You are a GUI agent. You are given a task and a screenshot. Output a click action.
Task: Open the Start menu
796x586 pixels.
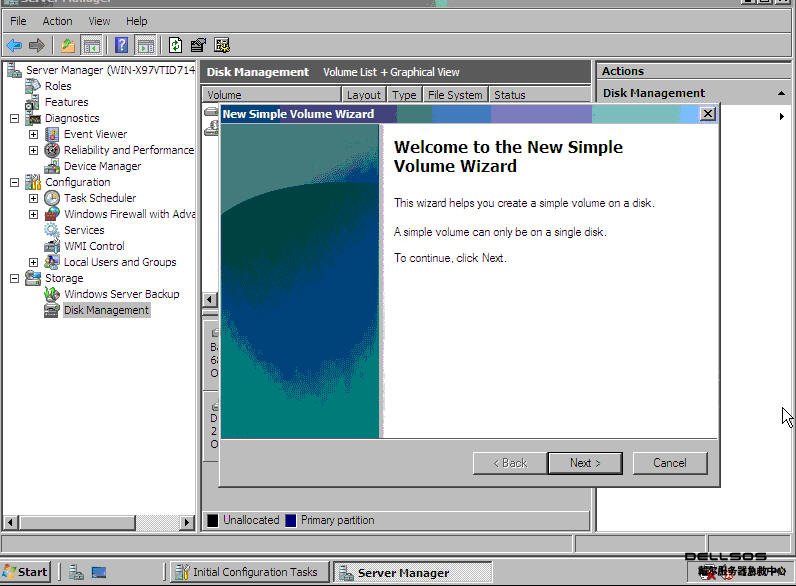point(25,572)
